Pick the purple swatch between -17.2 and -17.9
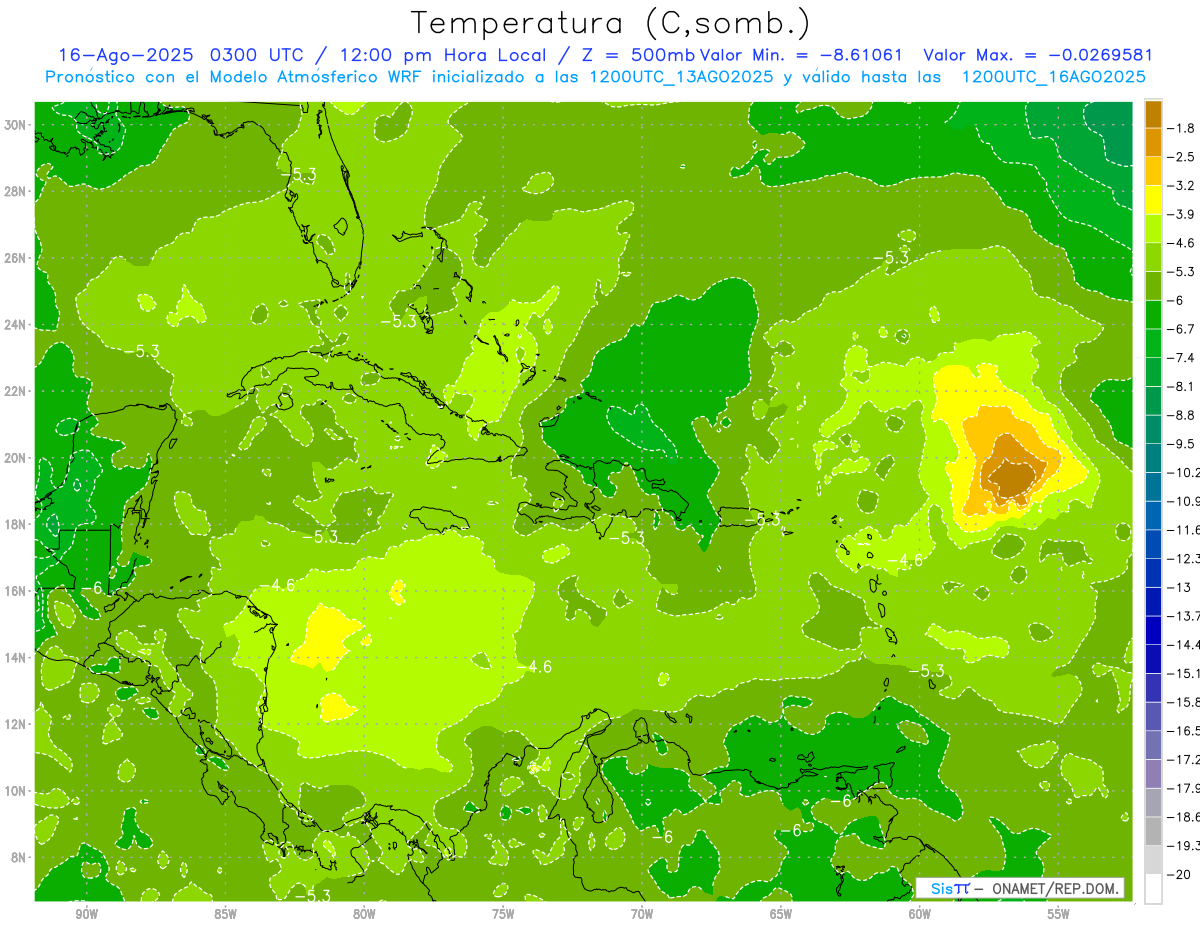Viewport: 1200px width, 927px height. pyautogui.click(x=1153, y=773)
